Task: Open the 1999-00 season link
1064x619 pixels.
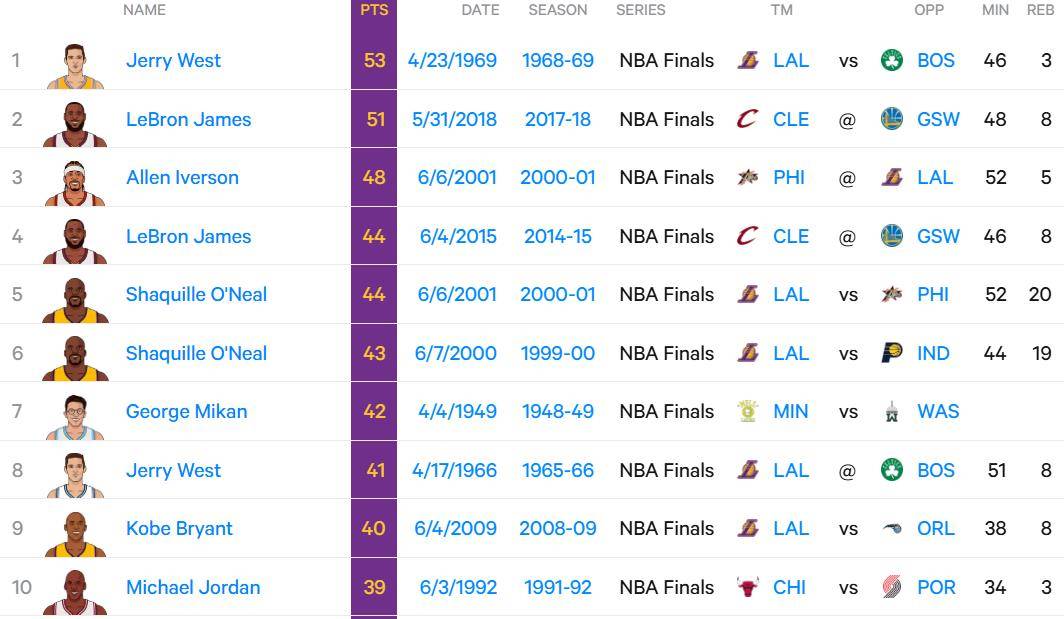Action: (558, 353)
